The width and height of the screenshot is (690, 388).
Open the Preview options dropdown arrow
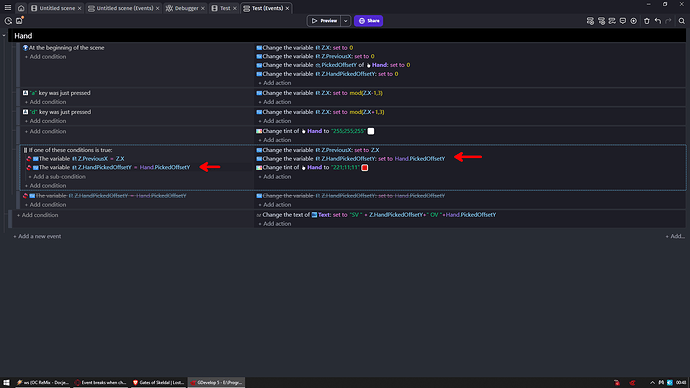point(345,21)
